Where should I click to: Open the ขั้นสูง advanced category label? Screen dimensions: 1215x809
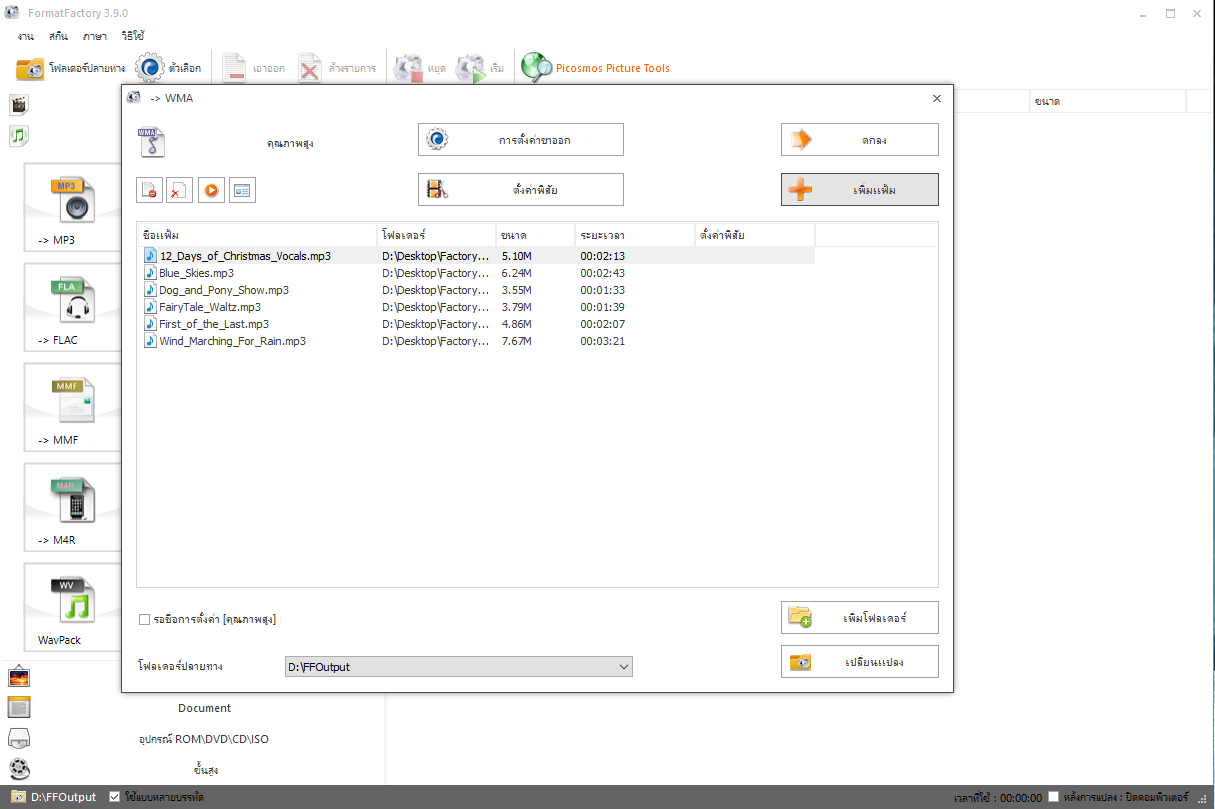click(205, 770)
